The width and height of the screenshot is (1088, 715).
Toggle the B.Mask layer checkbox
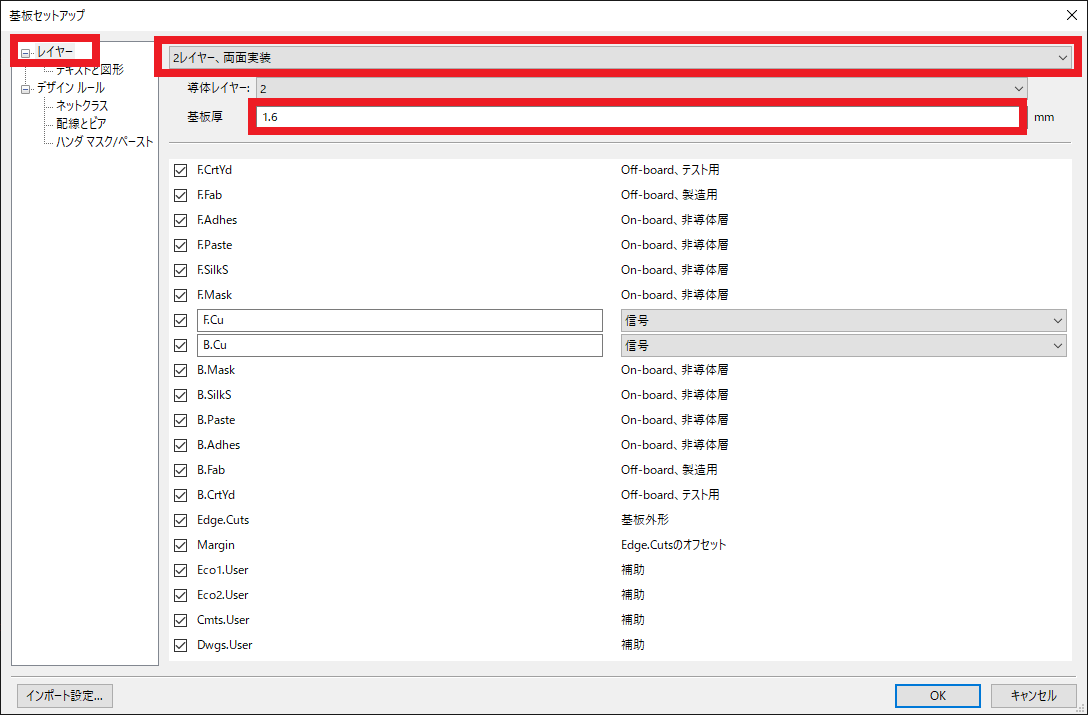pyautogui.click(x=181, y=370)
